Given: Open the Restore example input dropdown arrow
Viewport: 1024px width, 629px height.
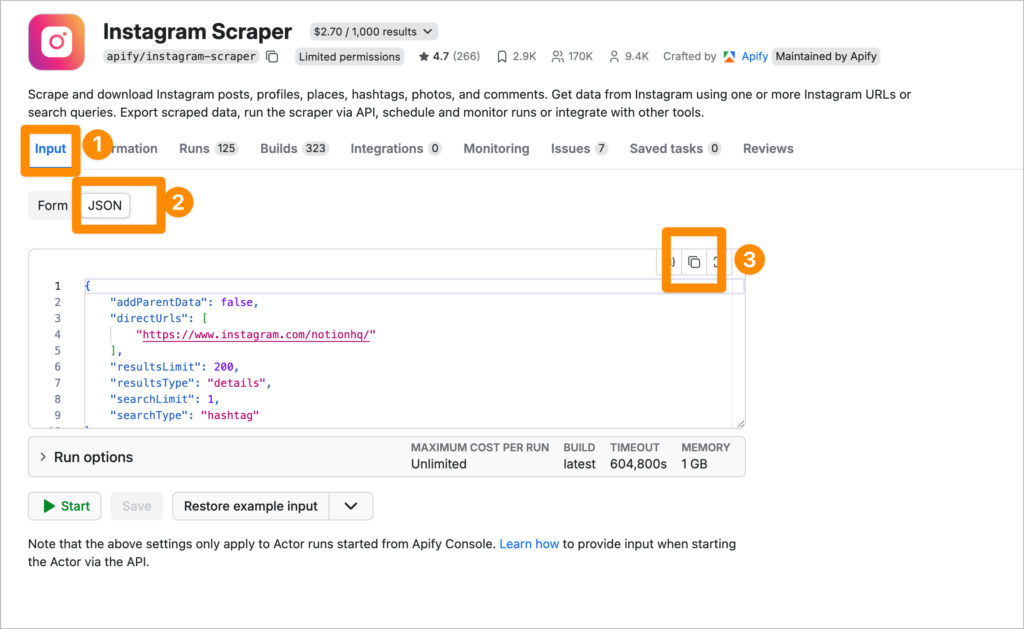Looking at the screenshot, I should click(x=350, y=506).
